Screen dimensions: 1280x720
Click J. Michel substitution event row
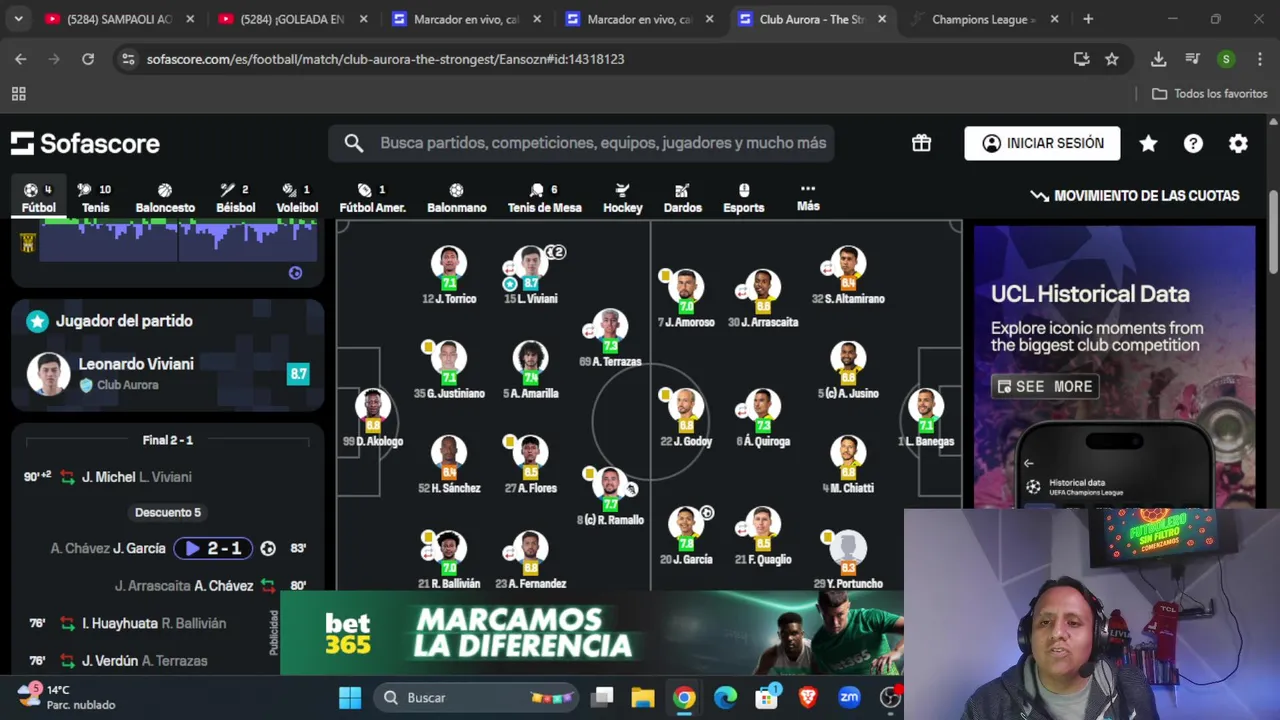[168, 477]
